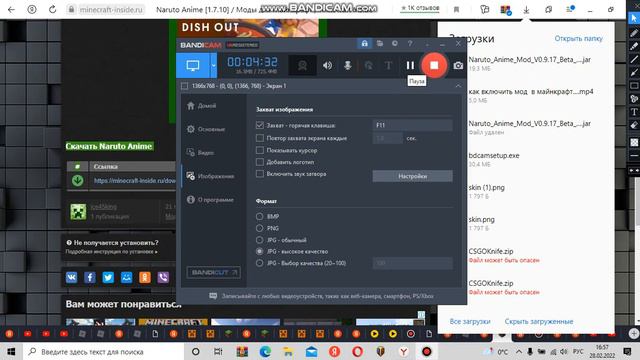The image size is (640, 360).
Task: Select Bandicam screen recording mode button
Action: tap(193, 65)
